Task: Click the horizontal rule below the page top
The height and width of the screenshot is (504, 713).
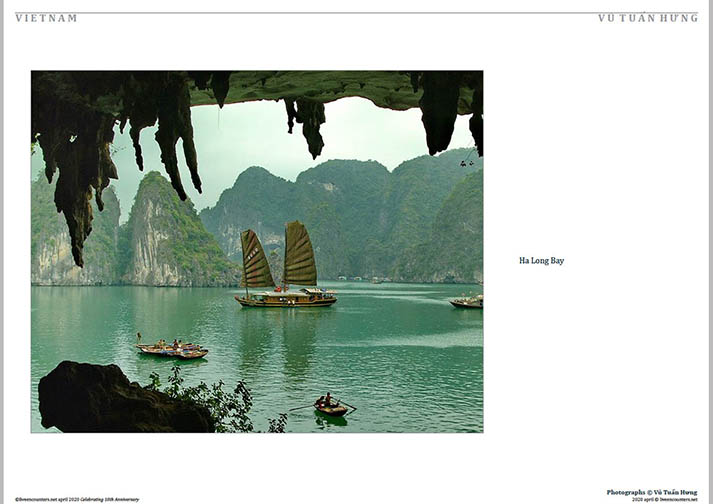Action: tap(356, 13)
